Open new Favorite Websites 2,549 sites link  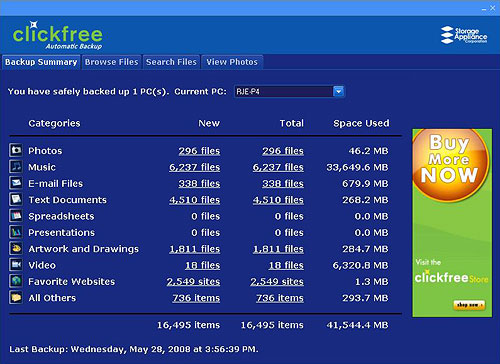(x=193, y=282)
